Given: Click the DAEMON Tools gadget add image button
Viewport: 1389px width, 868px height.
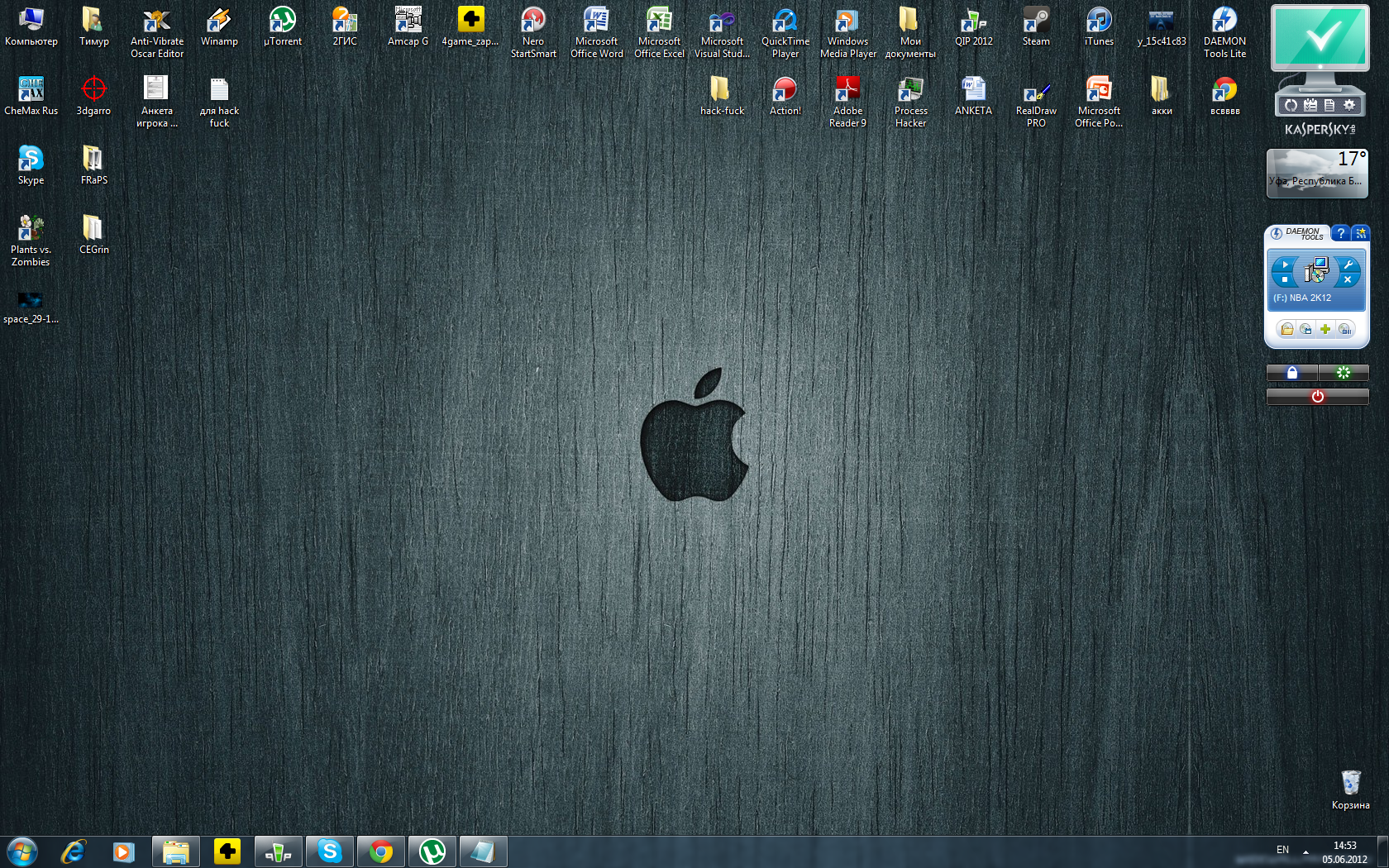Looking at the screenshot, I should click(1325, 329).
